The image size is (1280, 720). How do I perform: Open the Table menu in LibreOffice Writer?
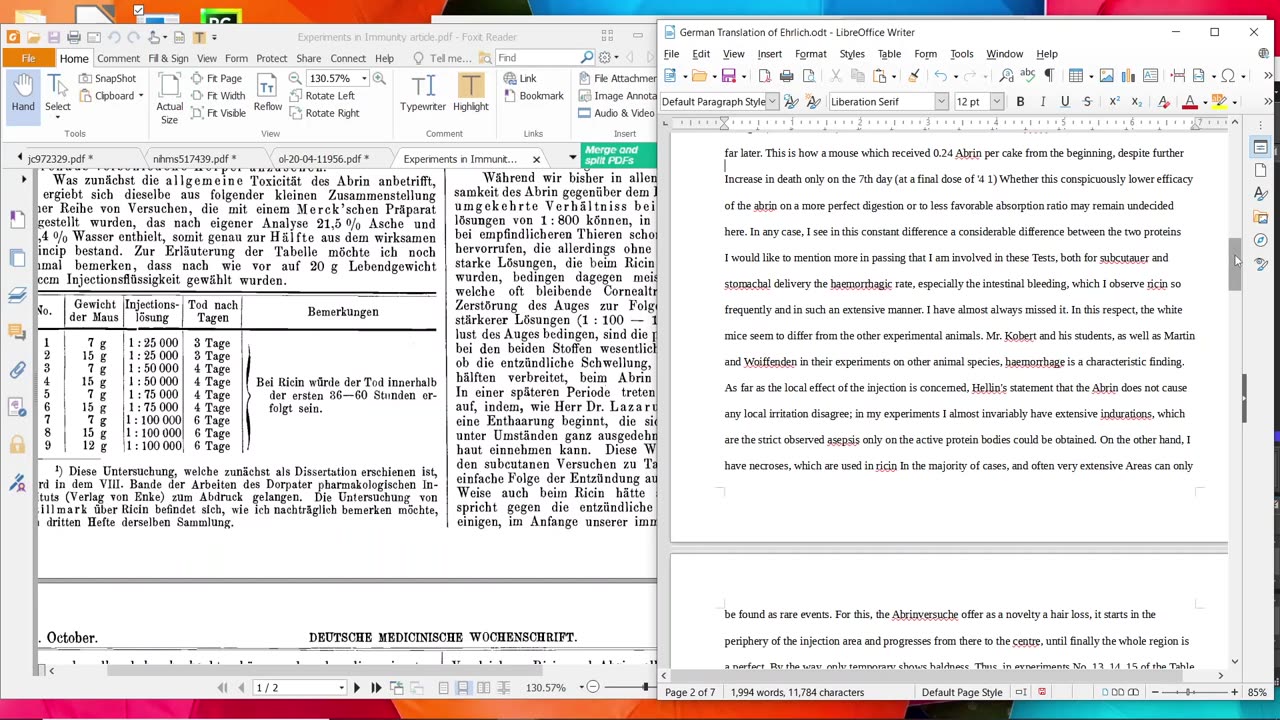[x=889, y=54]
